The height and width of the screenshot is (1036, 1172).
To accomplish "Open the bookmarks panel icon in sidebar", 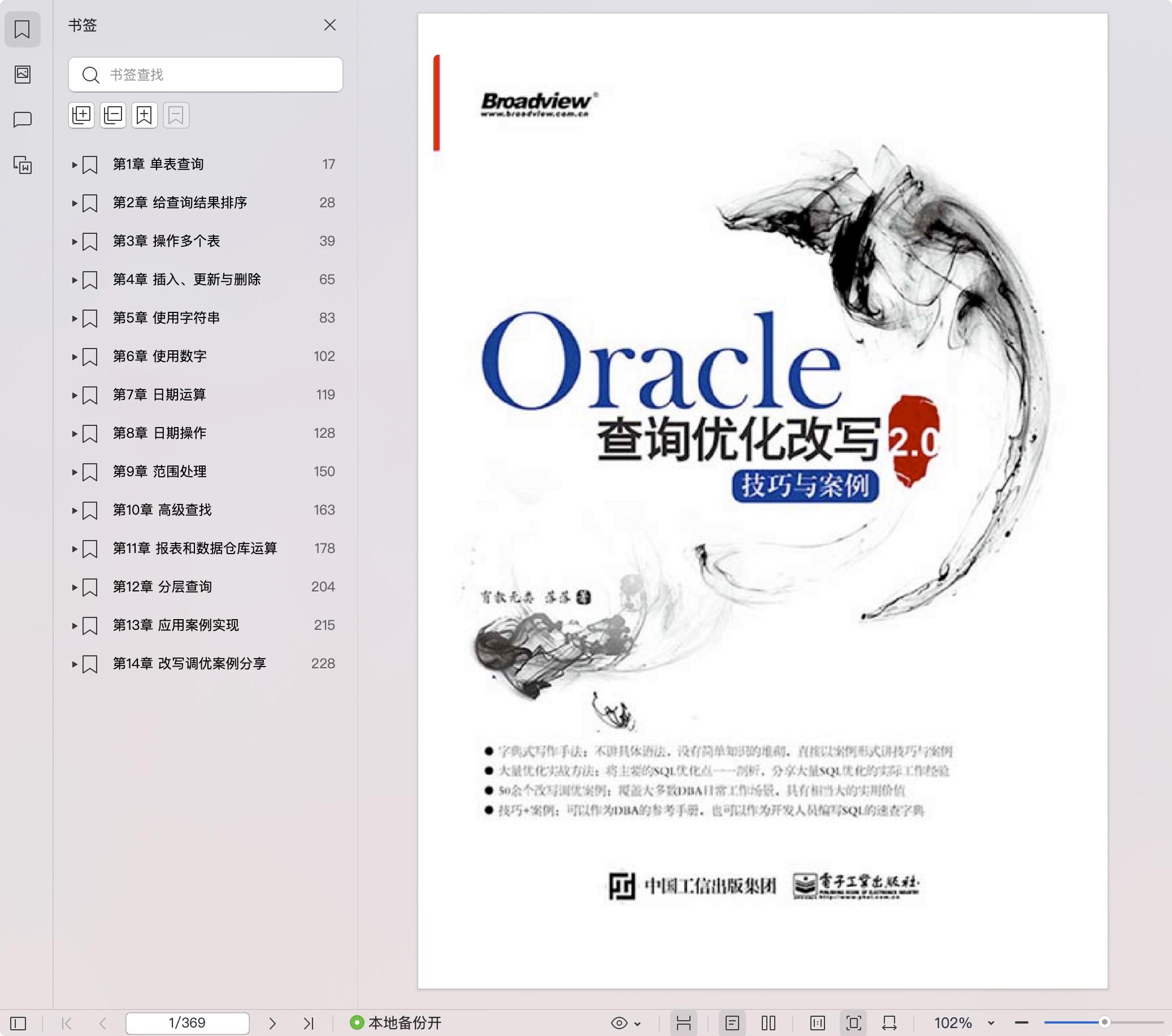I will 23,29.
